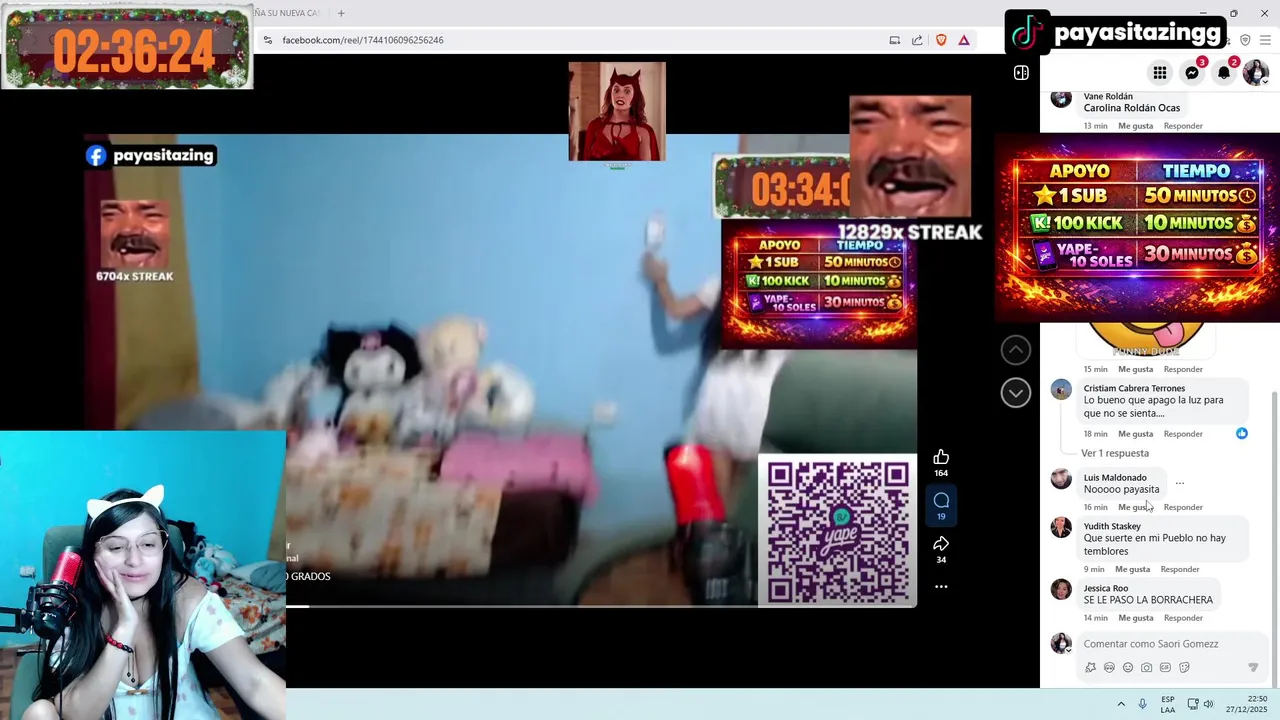Click the Yape QR code
This screenshot has width=1280, height=720.
838,530
